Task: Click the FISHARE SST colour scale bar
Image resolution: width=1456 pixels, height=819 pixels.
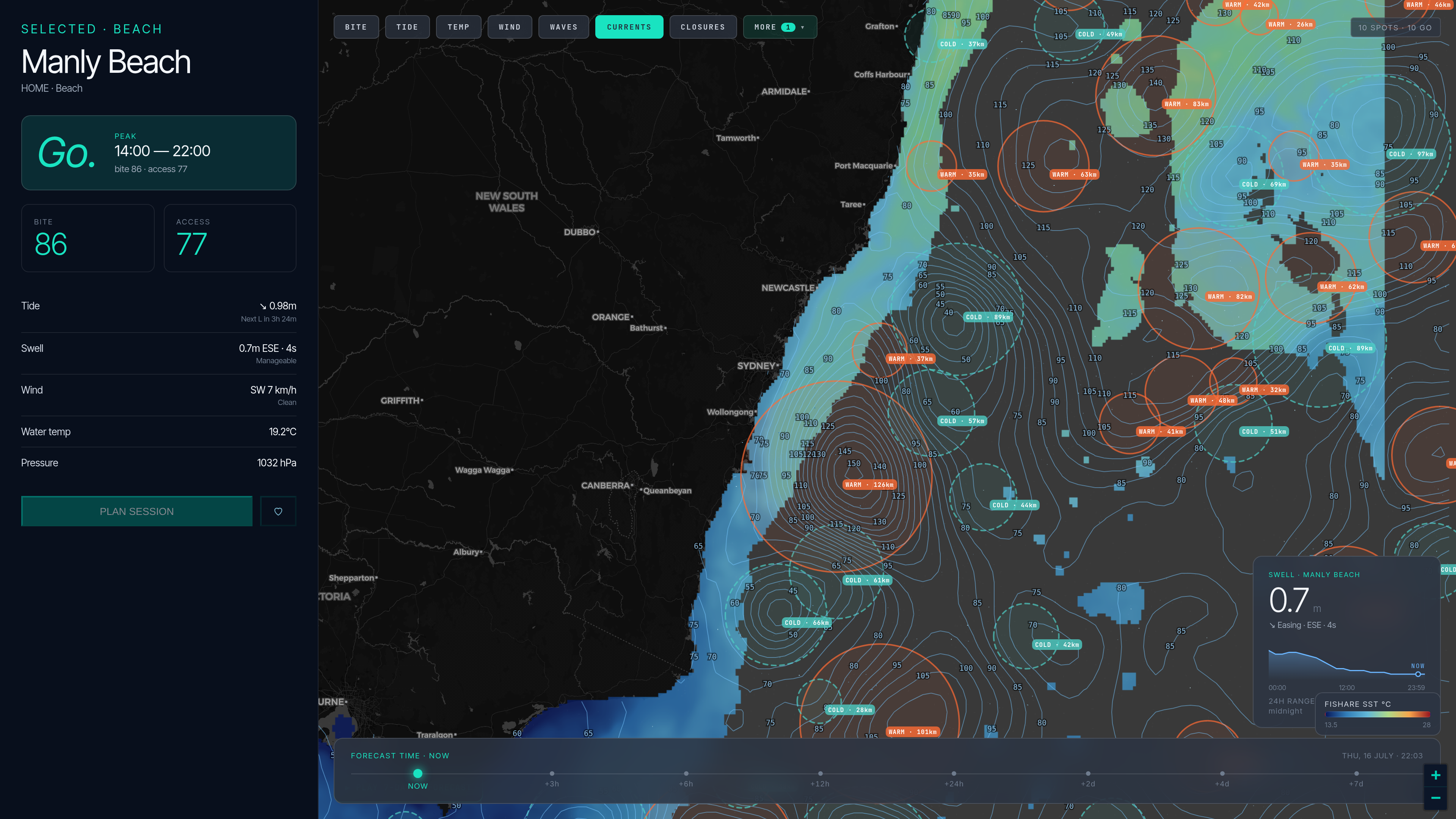Action: [x=1378, y=714]
